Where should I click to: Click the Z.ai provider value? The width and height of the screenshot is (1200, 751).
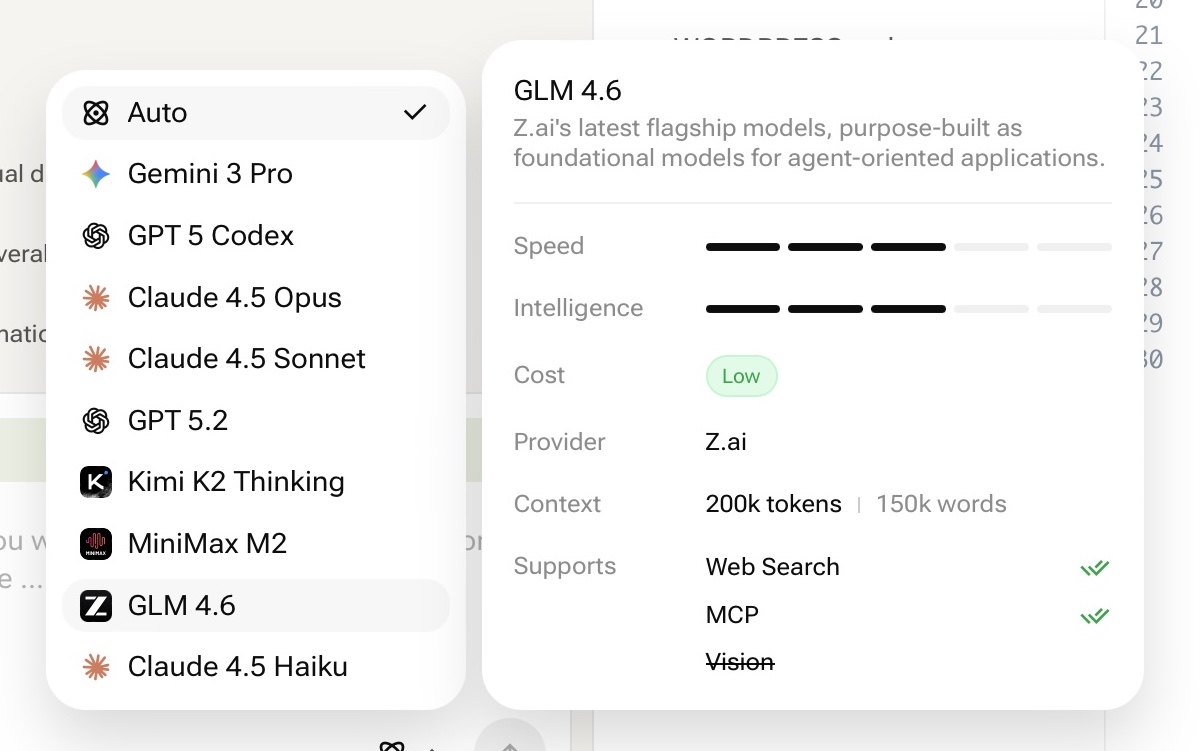[726, 442]
